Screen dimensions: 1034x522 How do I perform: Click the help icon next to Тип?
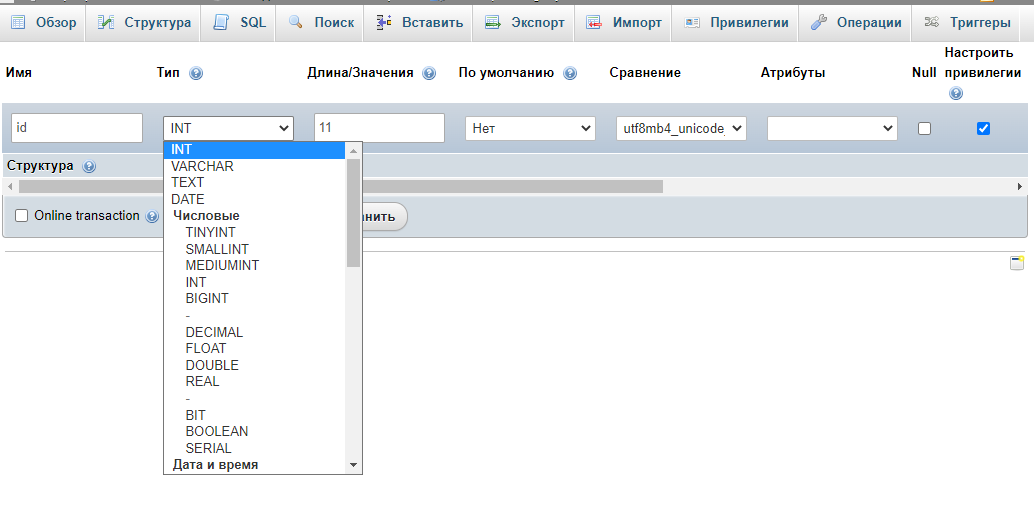[x=196, y=73]
